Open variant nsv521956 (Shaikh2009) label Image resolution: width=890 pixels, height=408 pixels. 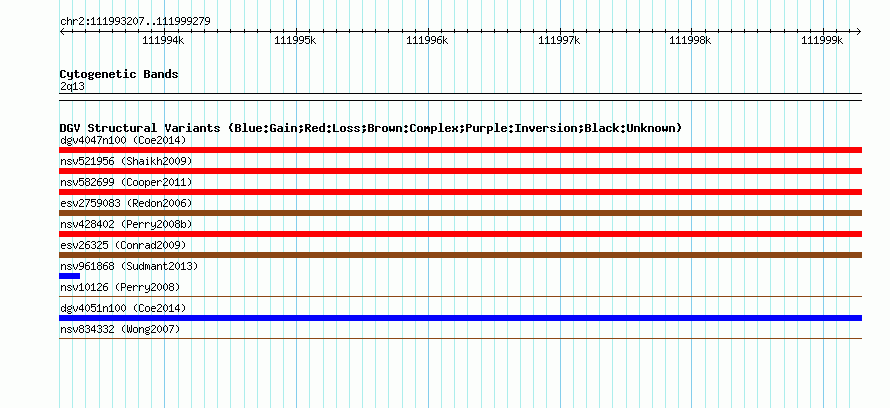point(126,161)
